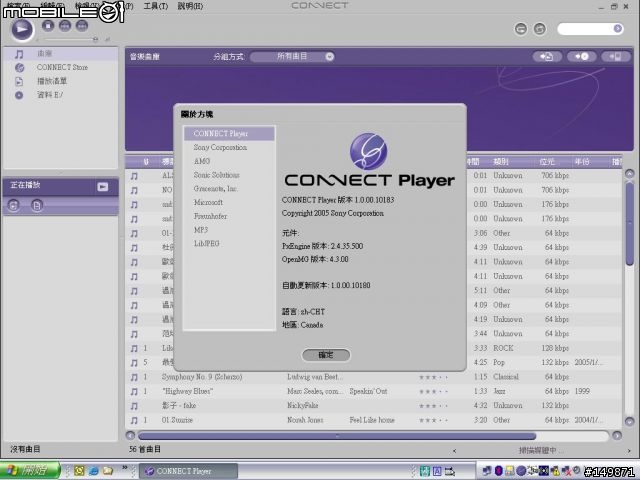
Task: Click the now-playing panel video toggle icon
Action: [103, 187]
